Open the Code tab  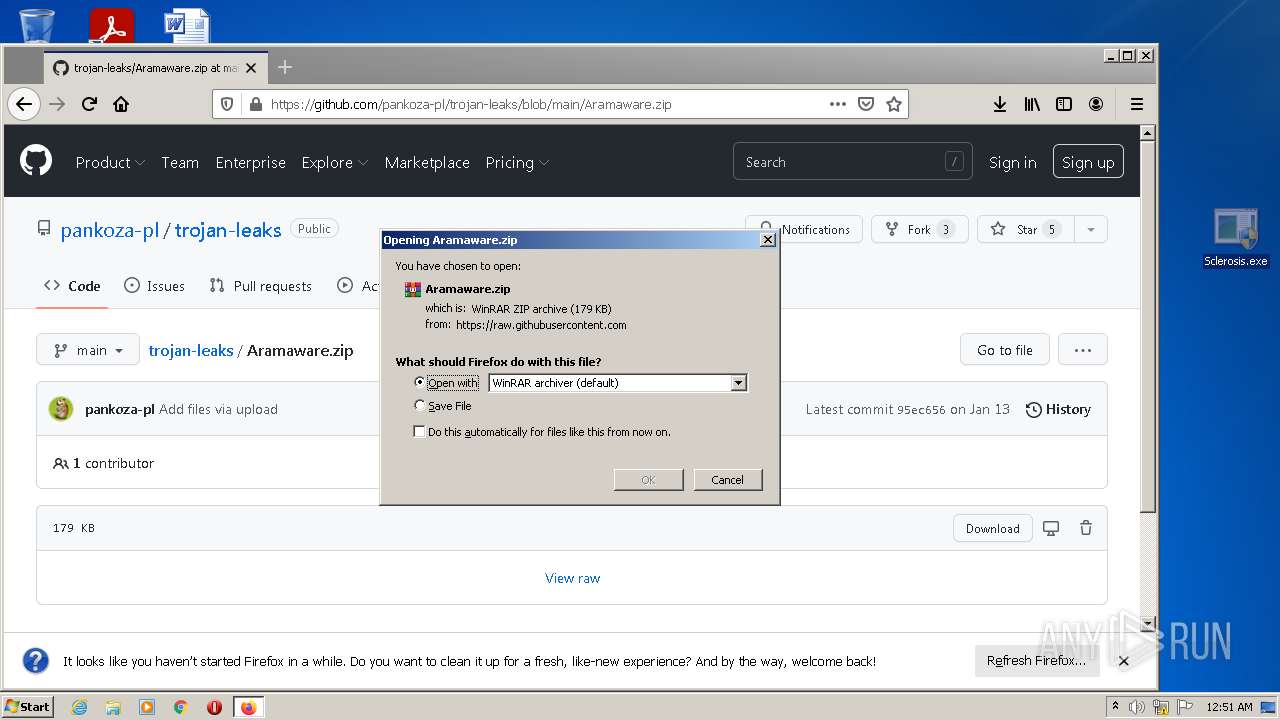tap(72, 286)
